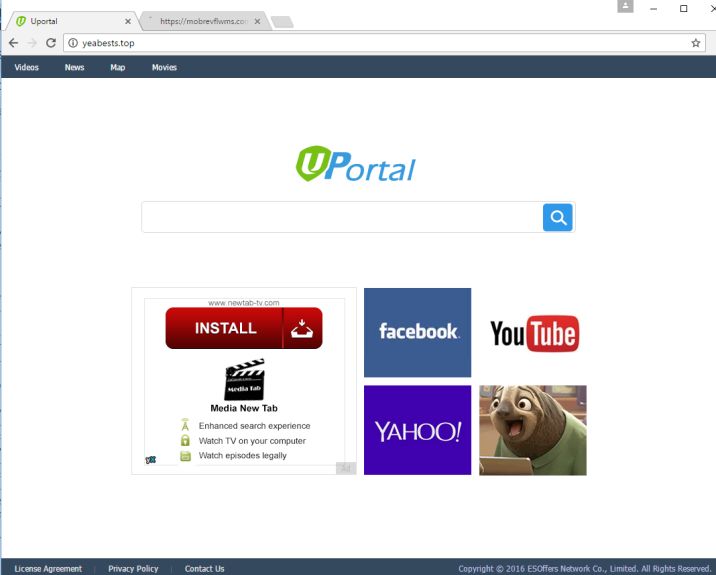This screenshot has width=716, height=575.
Task: Open the Movies menu item
Action: 164,68
